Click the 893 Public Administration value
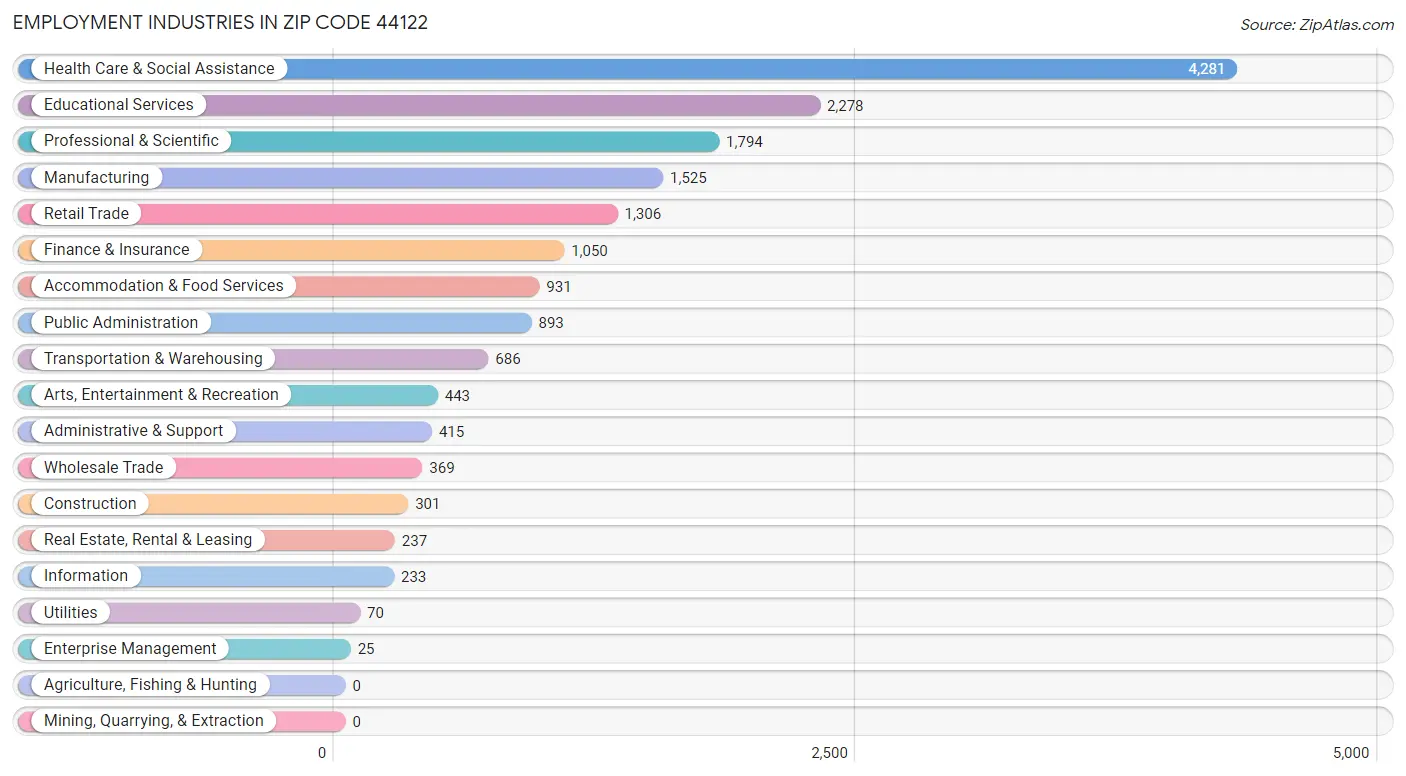Image resolution: width=1406 pixels, height=776 pixels. tap(551, 323)
